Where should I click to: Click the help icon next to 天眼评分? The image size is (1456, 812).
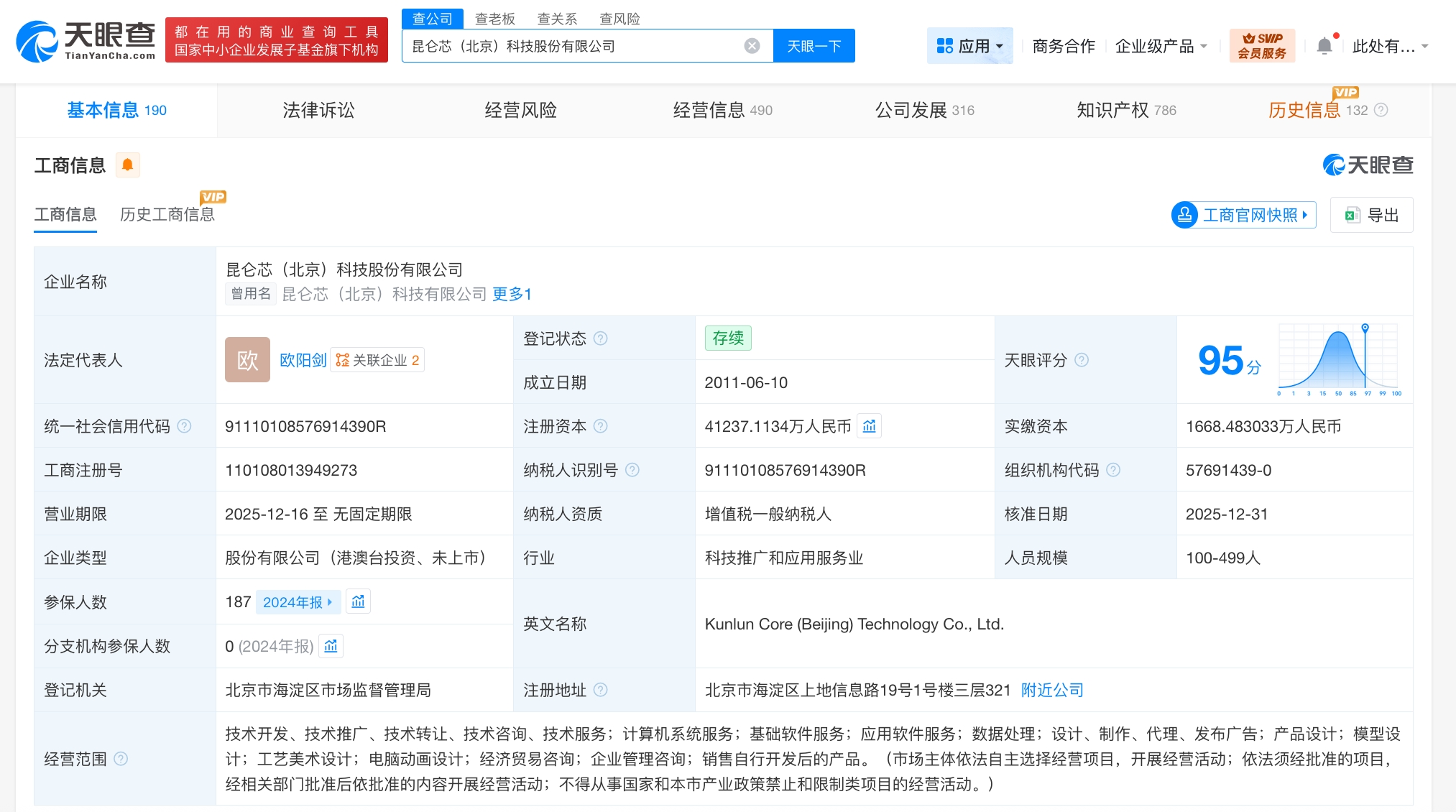[1082, 360]
